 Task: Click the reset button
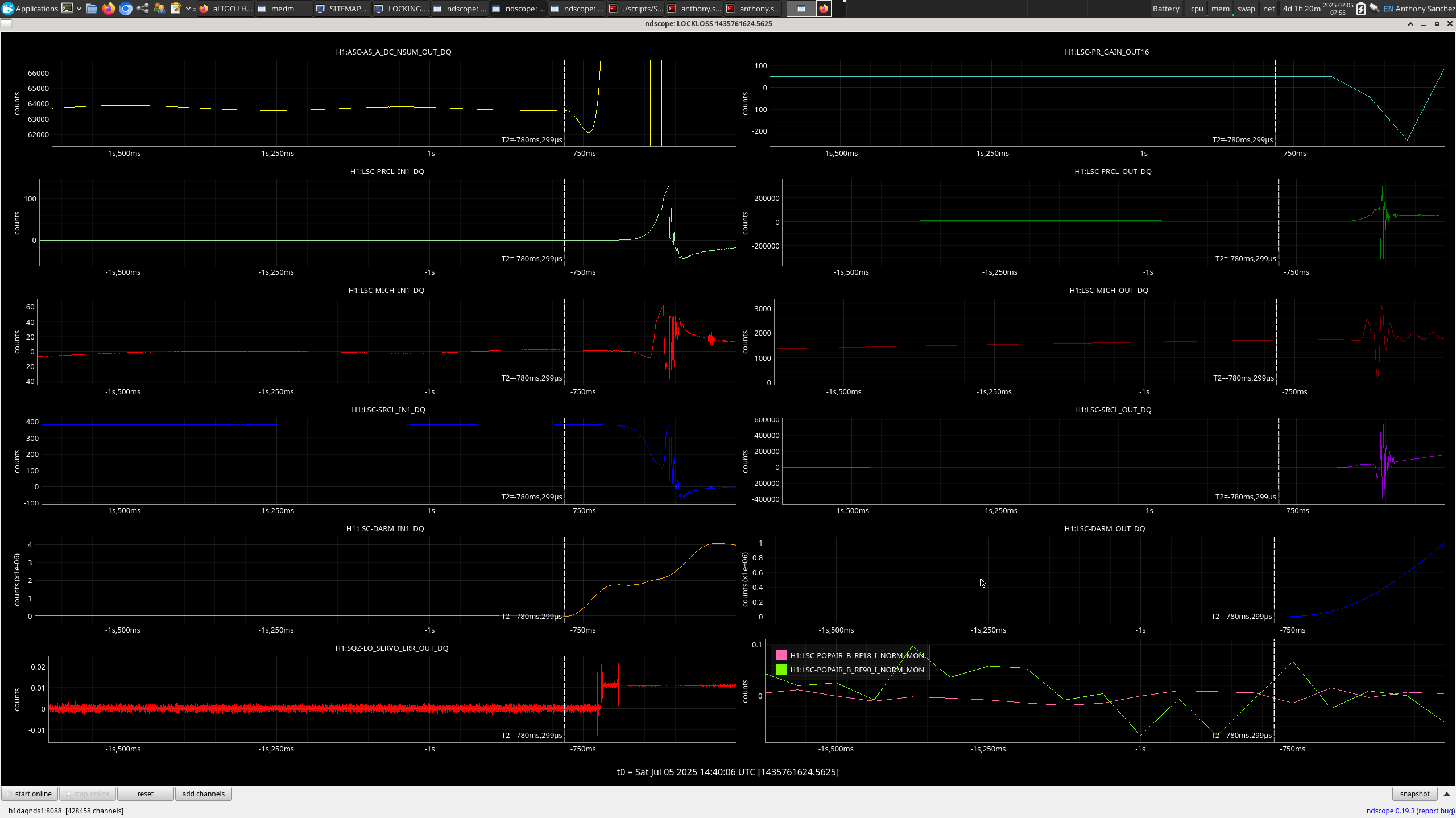click(x=145, y=794)
